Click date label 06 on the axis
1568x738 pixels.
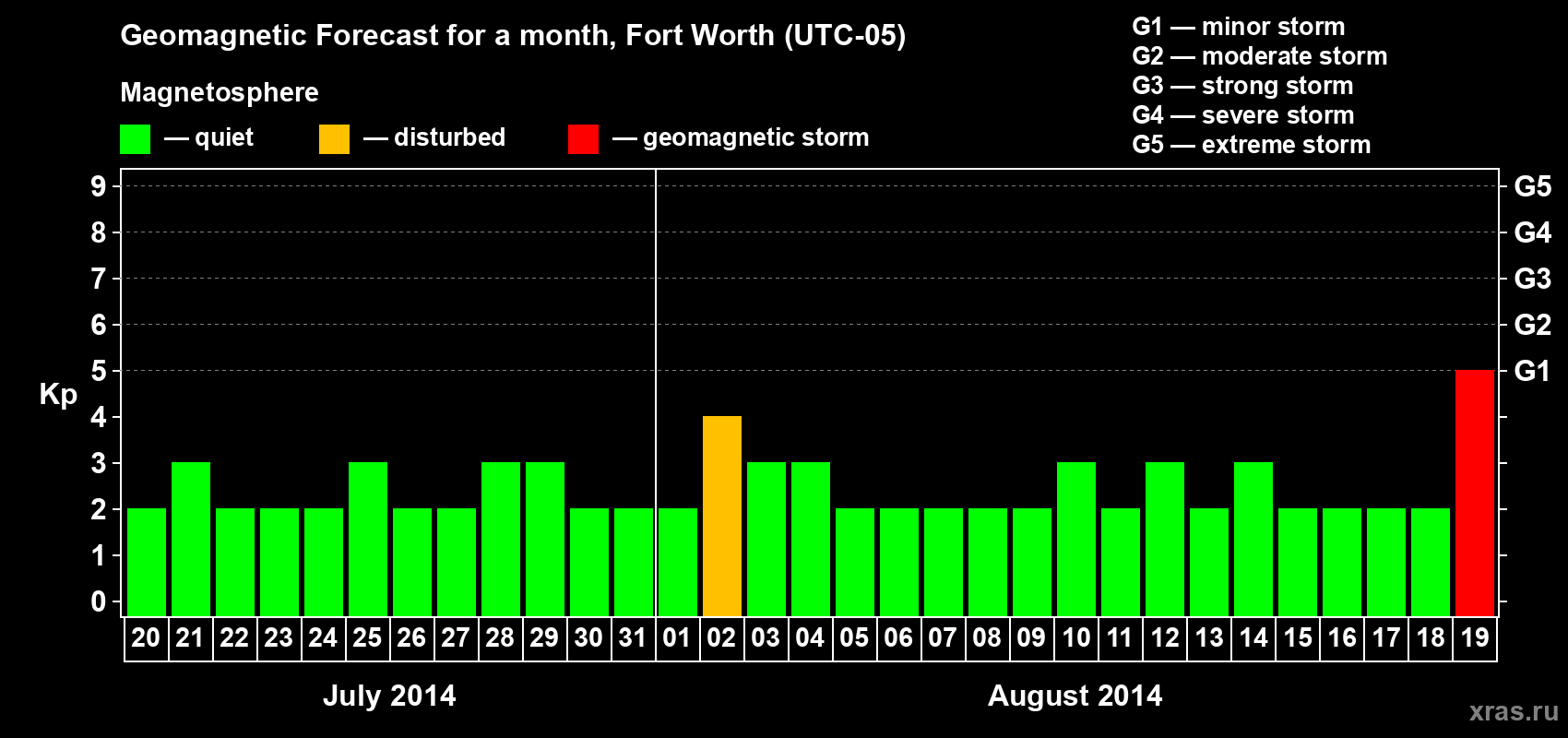[898, 638]
